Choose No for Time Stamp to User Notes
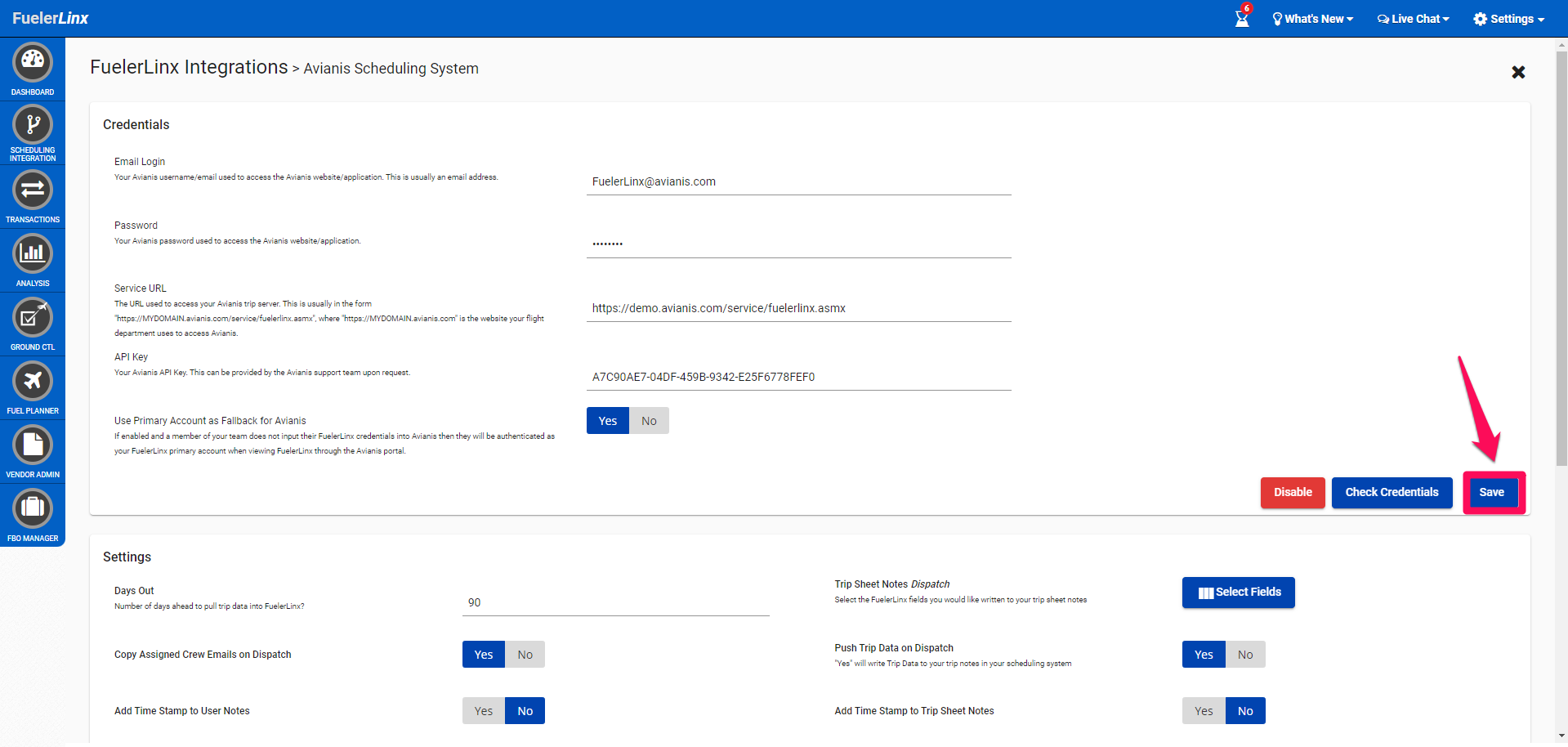This screenshot has height=747, width=1568. coord(525,711)
